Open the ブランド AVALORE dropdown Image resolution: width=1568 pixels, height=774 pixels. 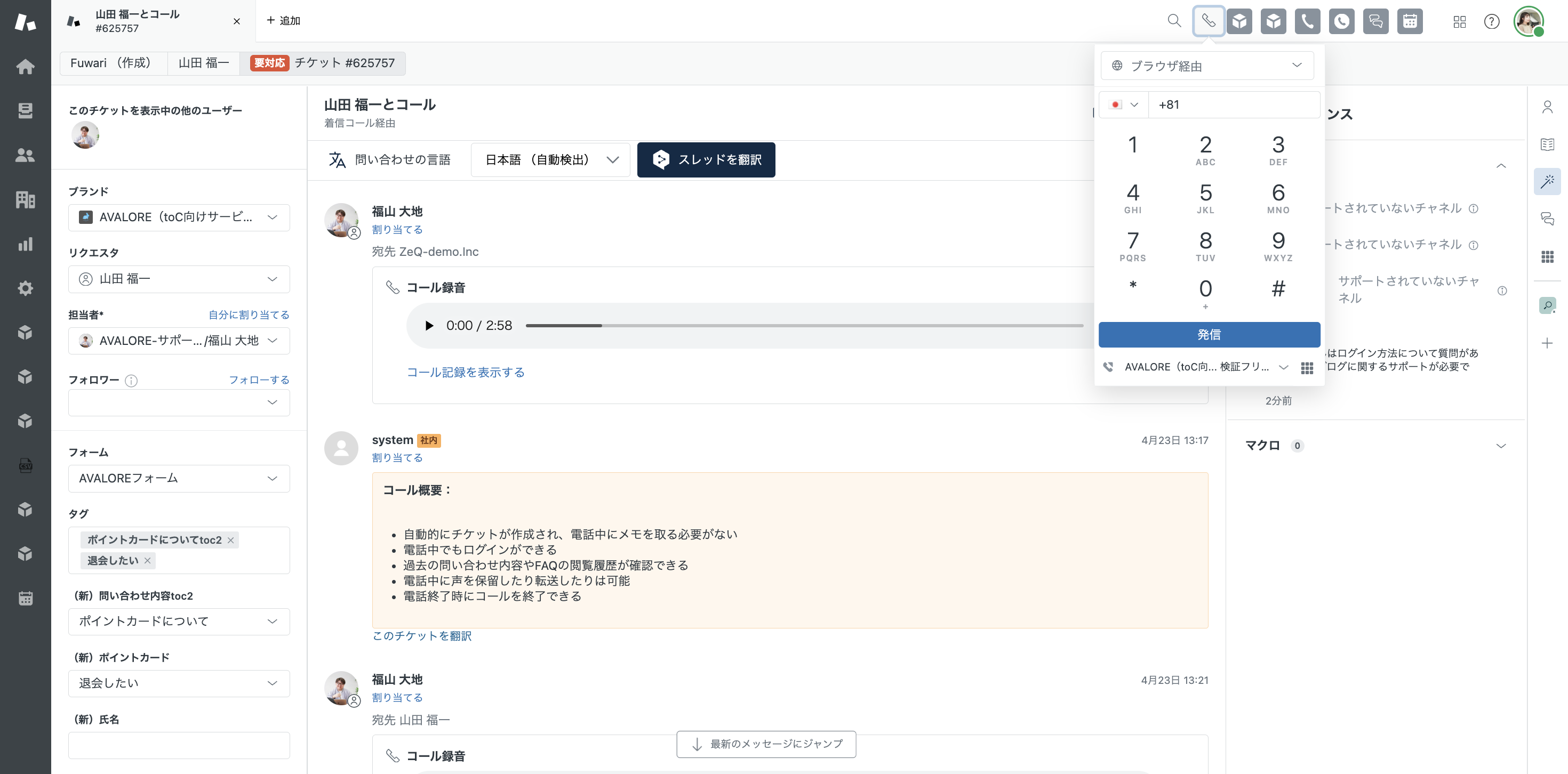[179, 217]
